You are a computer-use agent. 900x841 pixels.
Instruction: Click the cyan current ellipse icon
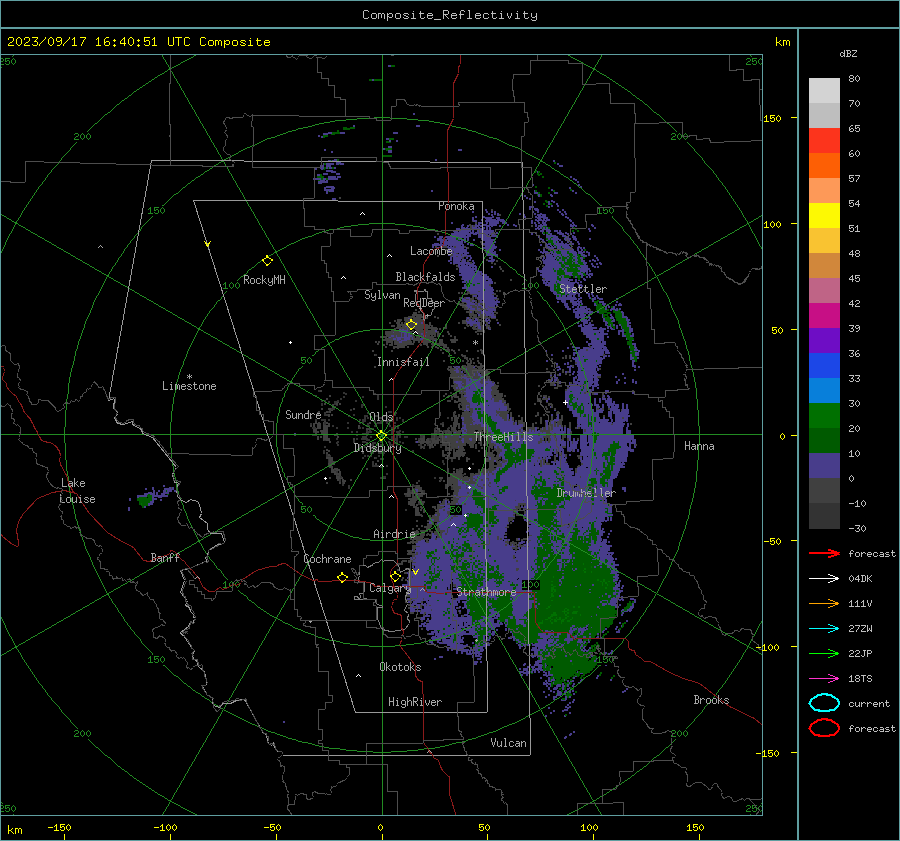point(824,703)
